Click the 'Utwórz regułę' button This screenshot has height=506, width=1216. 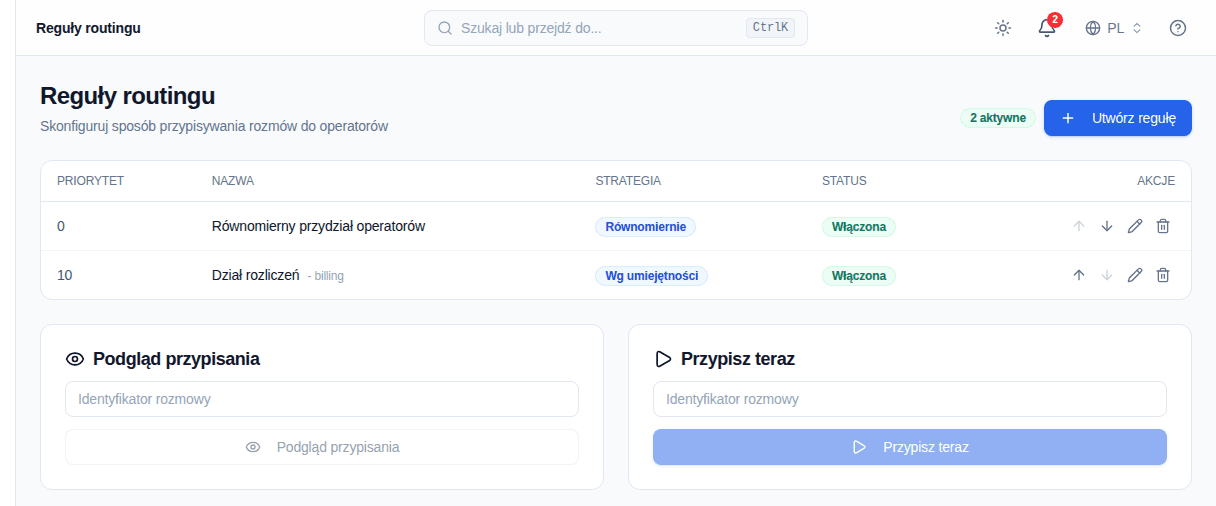(x=1118, y=118)
